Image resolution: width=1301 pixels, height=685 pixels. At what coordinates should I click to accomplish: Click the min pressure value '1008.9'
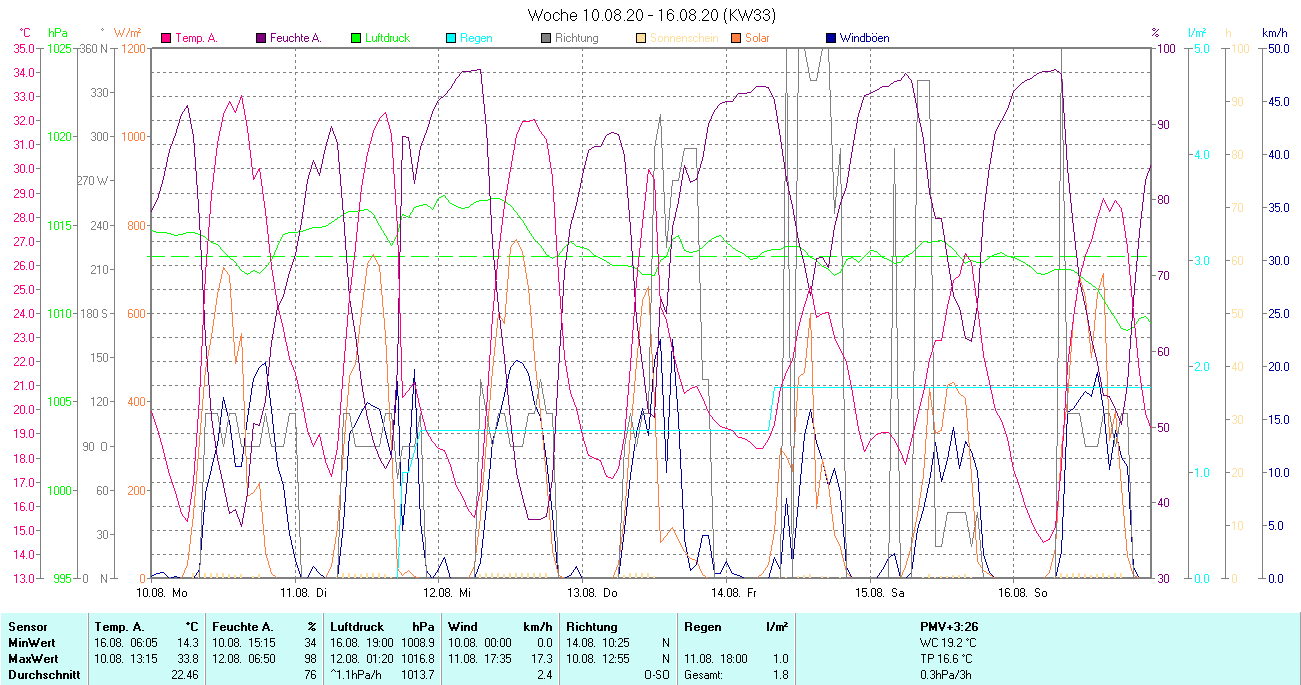click(417, 643)
